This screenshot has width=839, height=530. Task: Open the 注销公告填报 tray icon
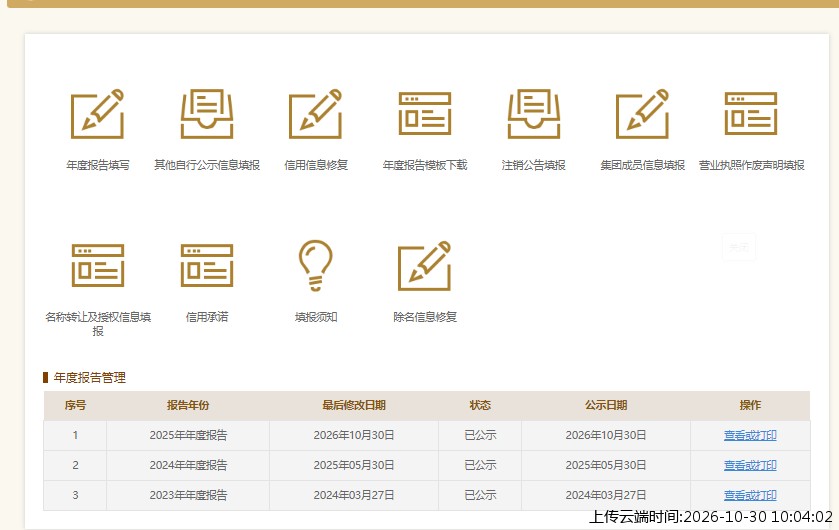[x=533, y=113]
